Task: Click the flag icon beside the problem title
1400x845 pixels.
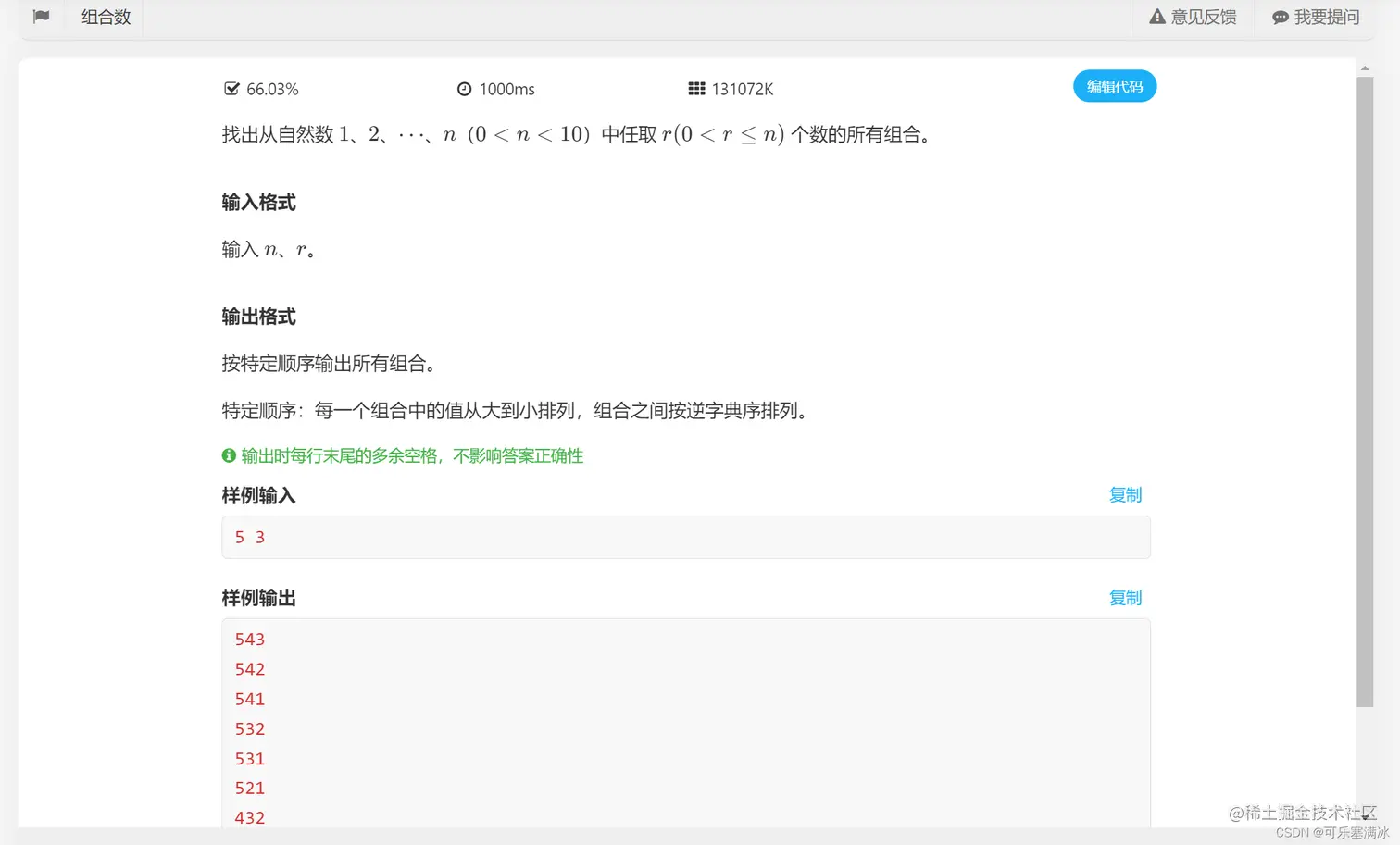Action: coord(41,17)
